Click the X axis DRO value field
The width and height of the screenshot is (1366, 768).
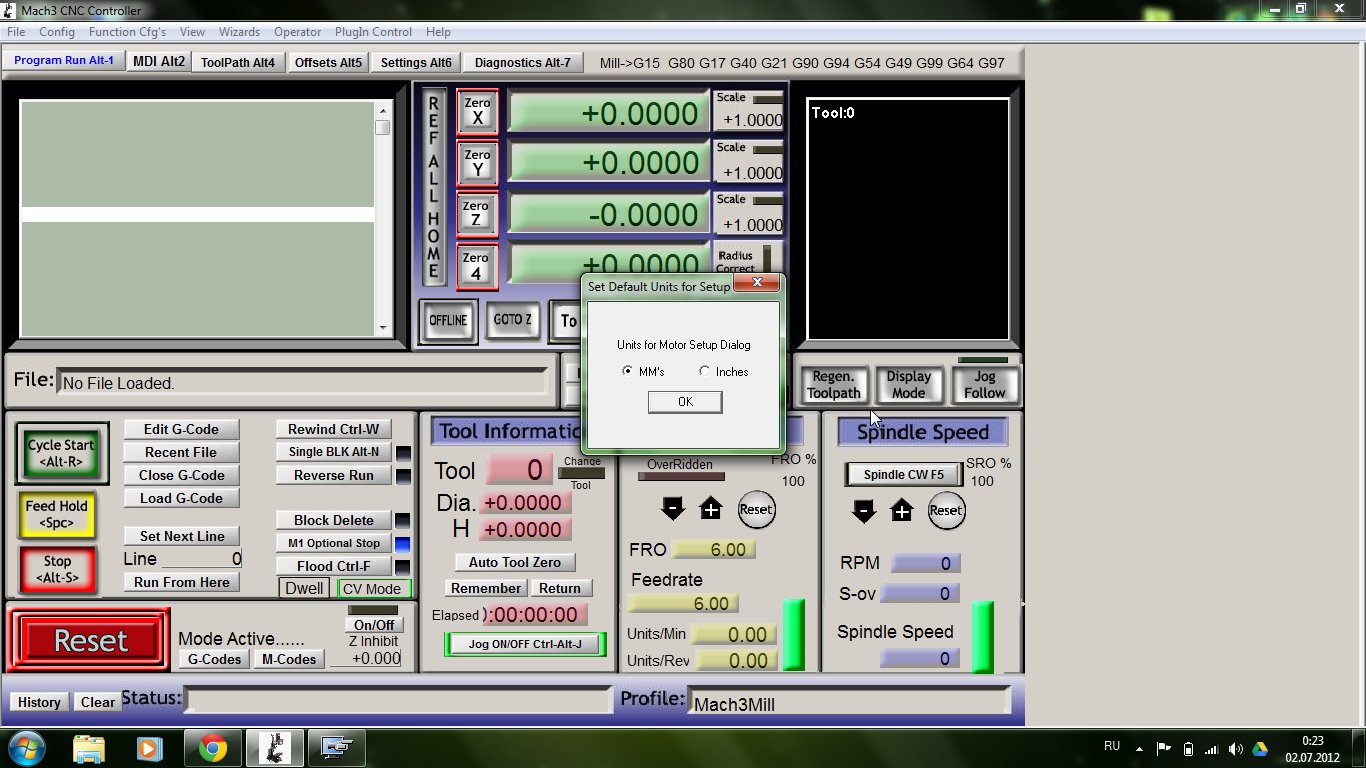[x=608, y=113]
